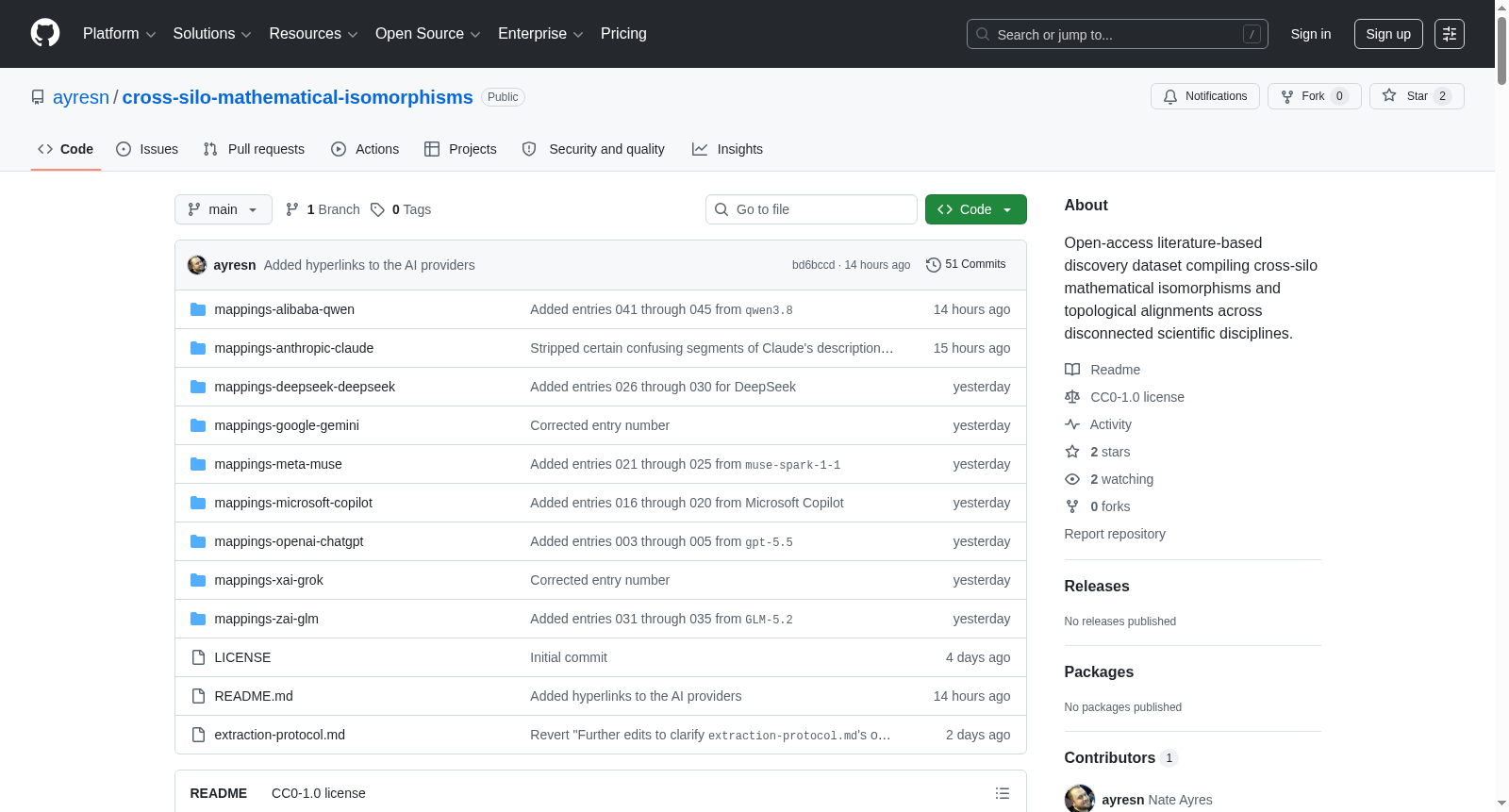Select the CC0-1.0 license tab in file preview
The width and height of the screenshot is (1509, 812).
pyautogui.click(x=319, y=793)
